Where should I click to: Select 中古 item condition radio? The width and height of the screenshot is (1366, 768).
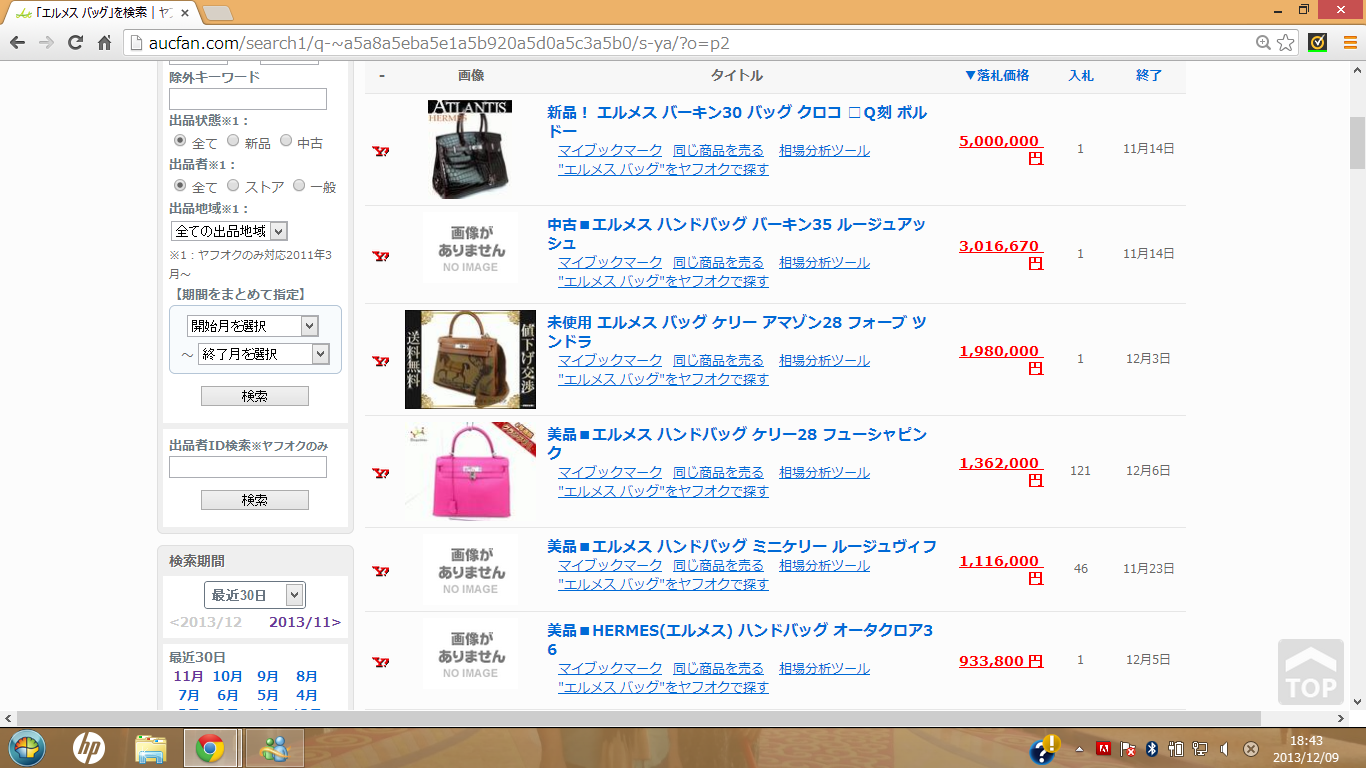tap(286, 141)
